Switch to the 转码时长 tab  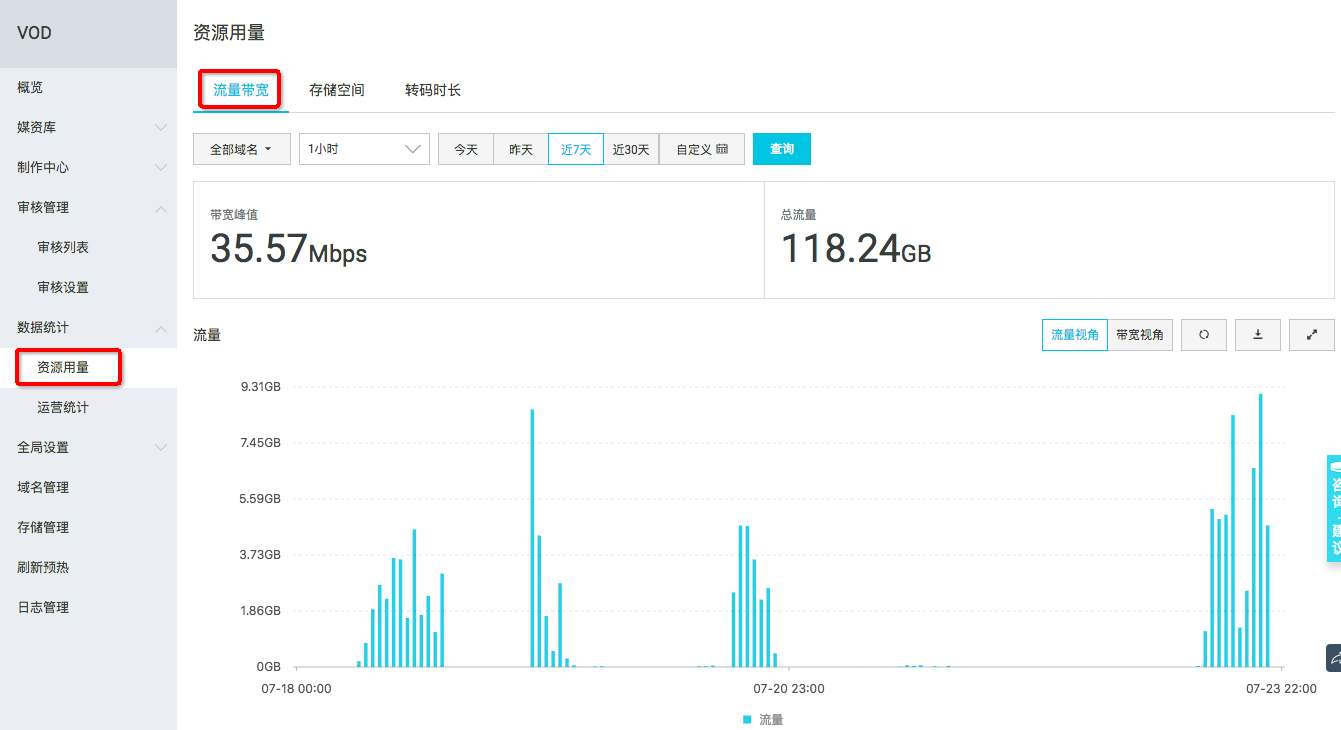pyautogui.click(x=433, y=90)
